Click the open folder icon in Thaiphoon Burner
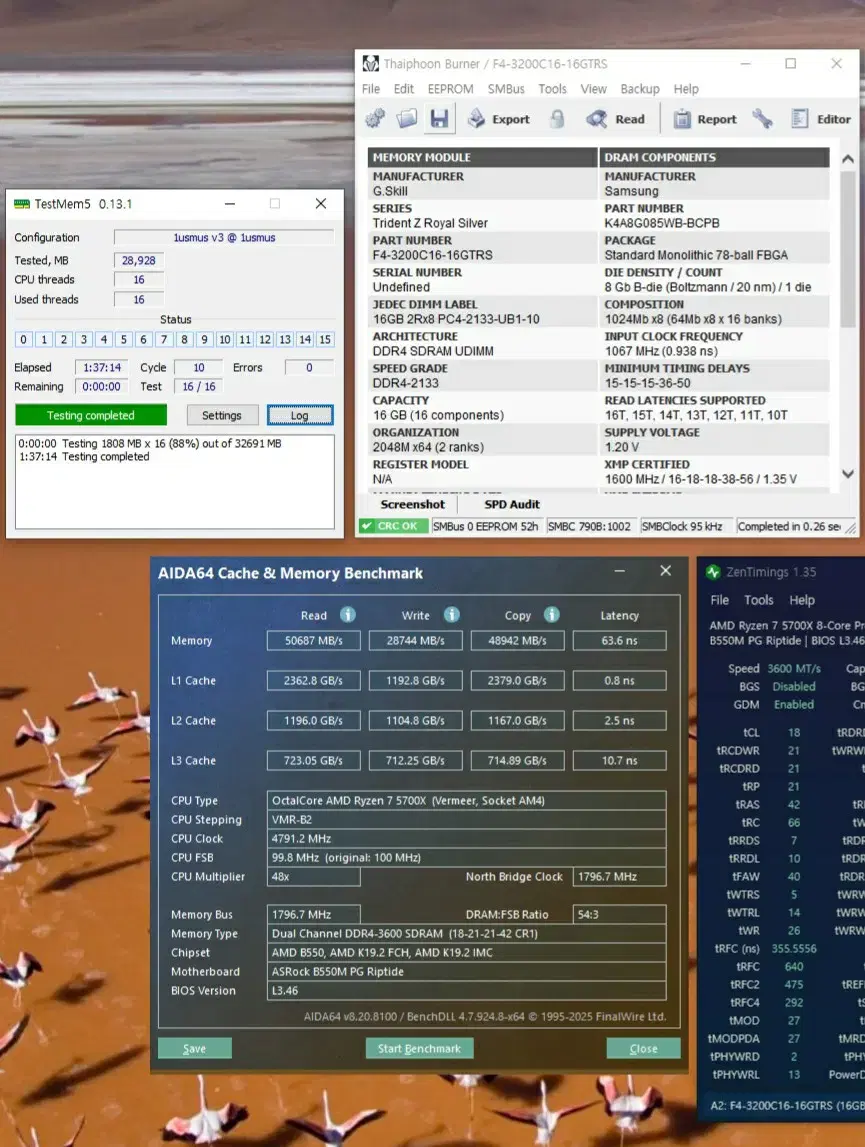The height and width of the screenshot is (1147, 865). (406, 119)
